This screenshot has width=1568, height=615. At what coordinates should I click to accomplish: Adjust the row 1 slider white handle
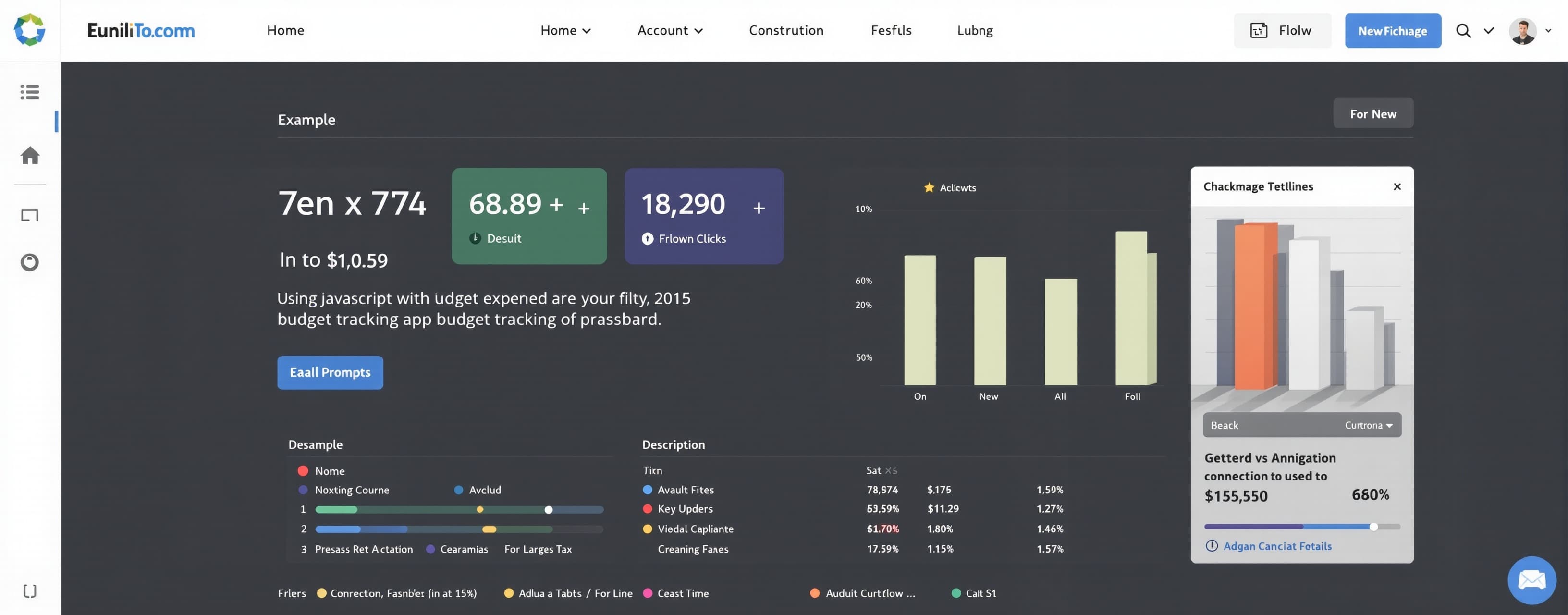click(549, 510)
